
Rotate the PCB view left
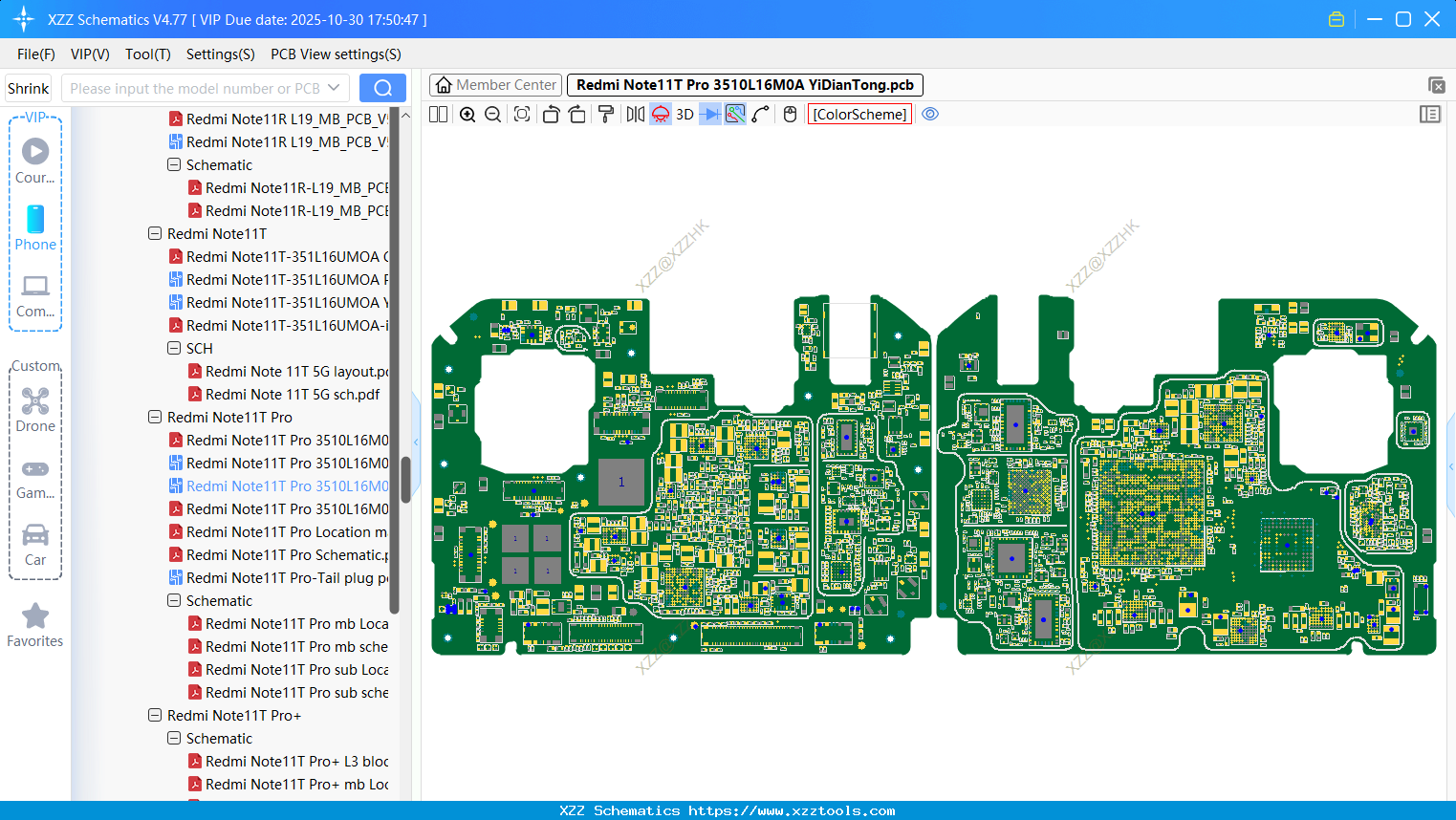click(x=551, y=114)
